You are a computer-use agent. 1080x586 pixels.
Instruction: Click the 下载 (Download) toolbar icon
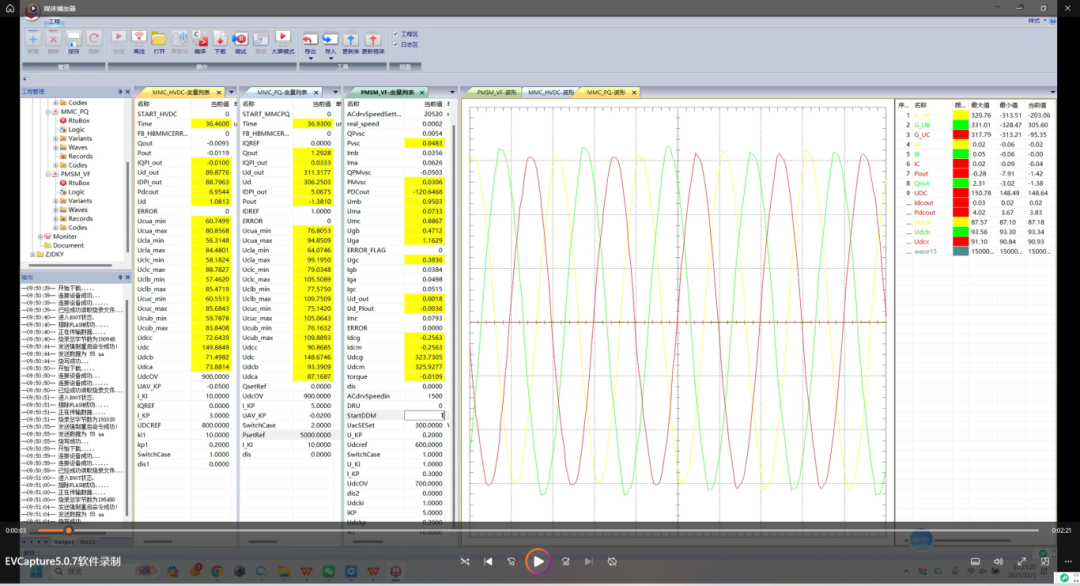pos(220,39)
